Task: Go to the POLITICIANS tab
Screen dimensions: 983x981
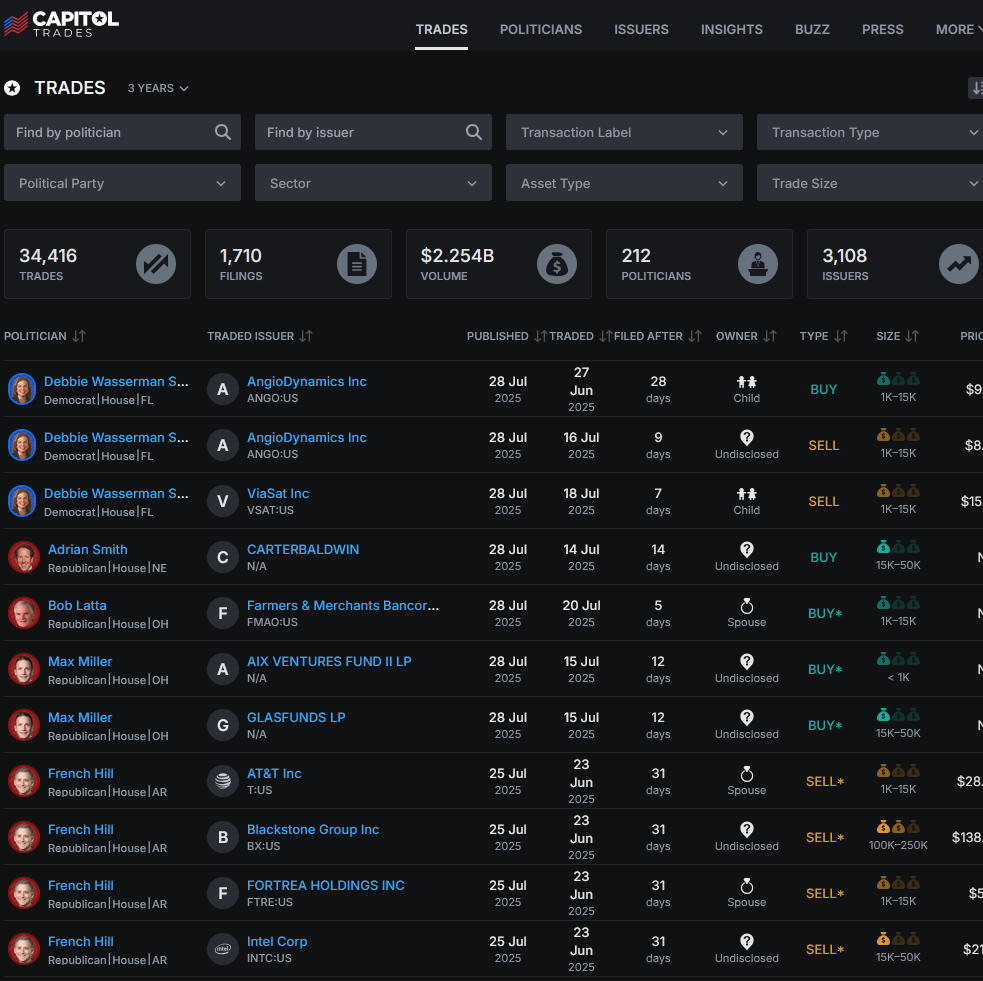Action: 540,29
